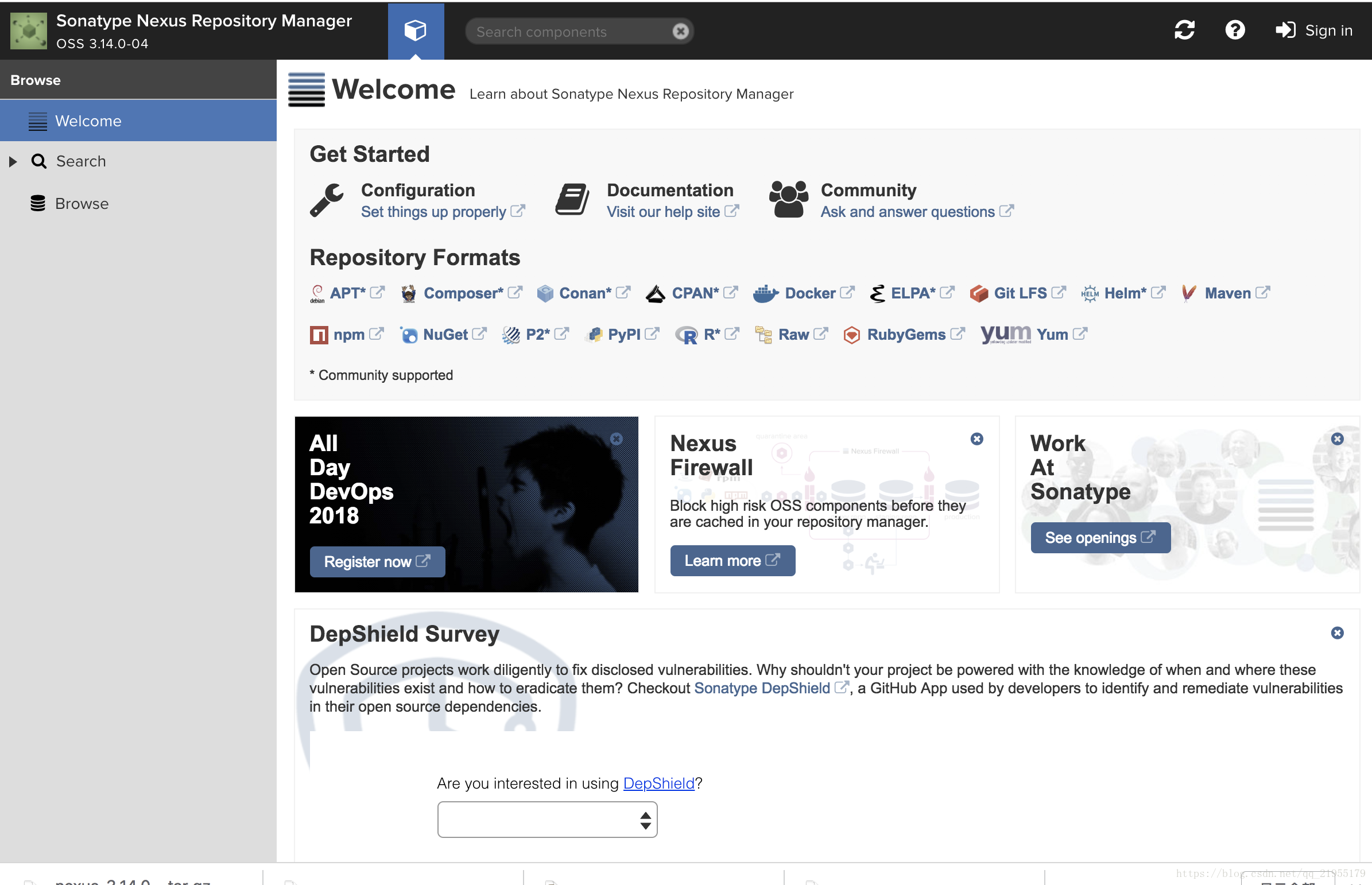Screen dimensions: 1372x885
Task: Open the APT format link
Action: [x=348, y=293]
